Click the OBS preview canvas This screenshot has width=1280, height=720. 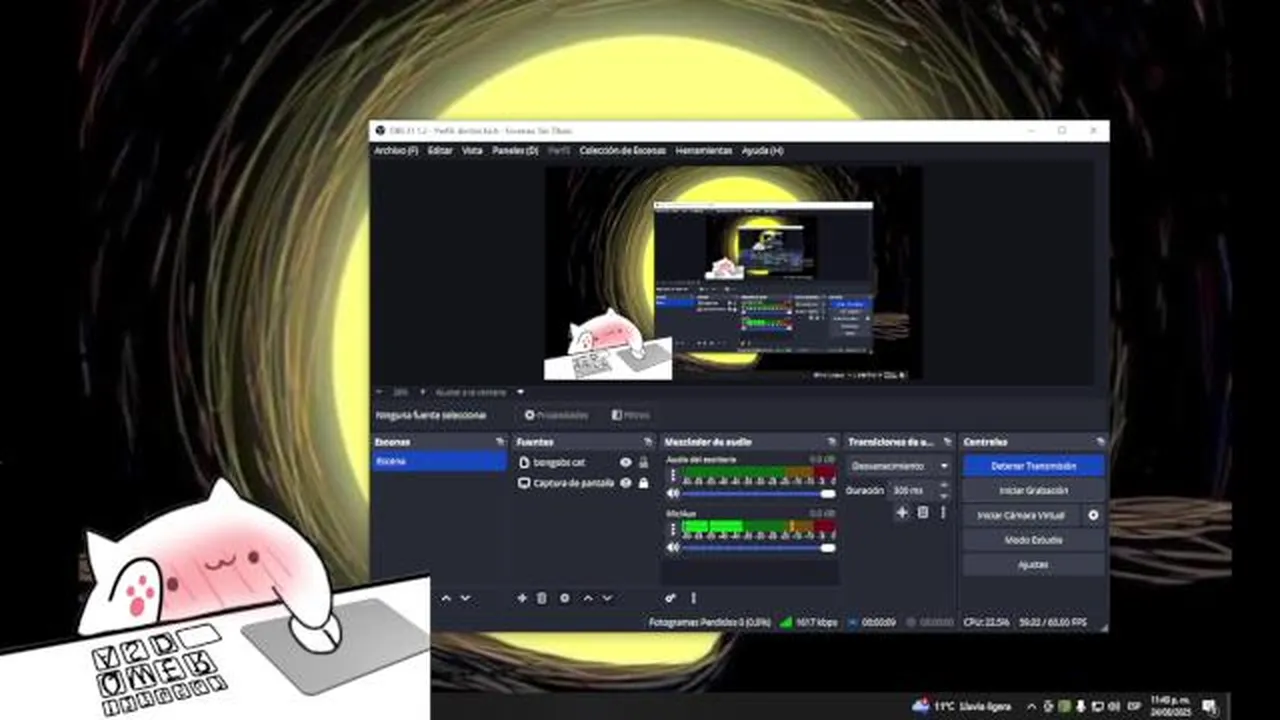click(x=733, y=273)
